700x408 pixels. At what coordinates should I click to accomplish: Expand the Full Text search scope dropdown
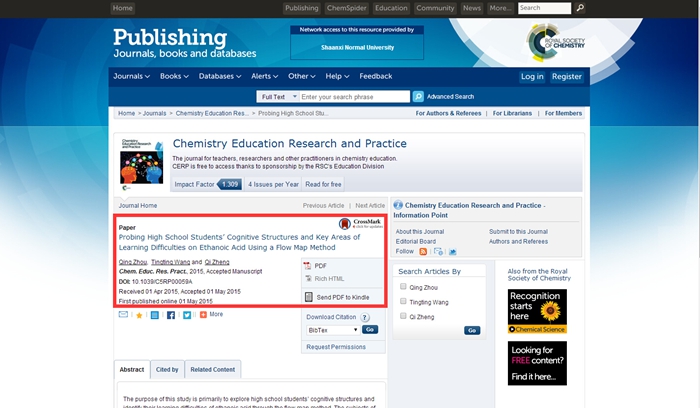coord(277,97)
